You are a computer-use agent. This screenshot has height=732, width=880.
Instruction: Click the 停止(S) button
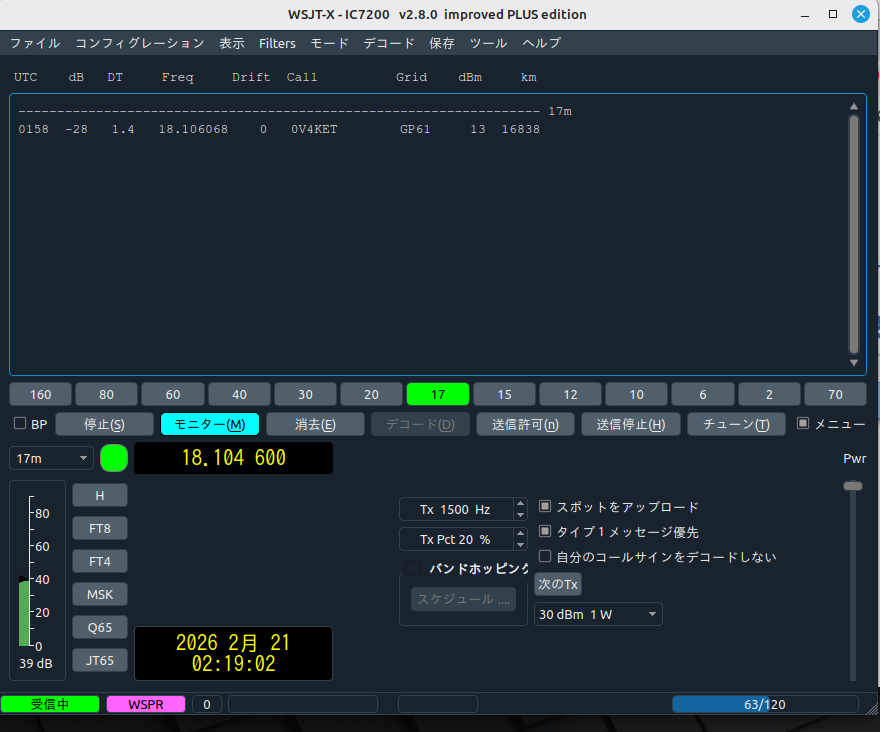tap(104, 424)
